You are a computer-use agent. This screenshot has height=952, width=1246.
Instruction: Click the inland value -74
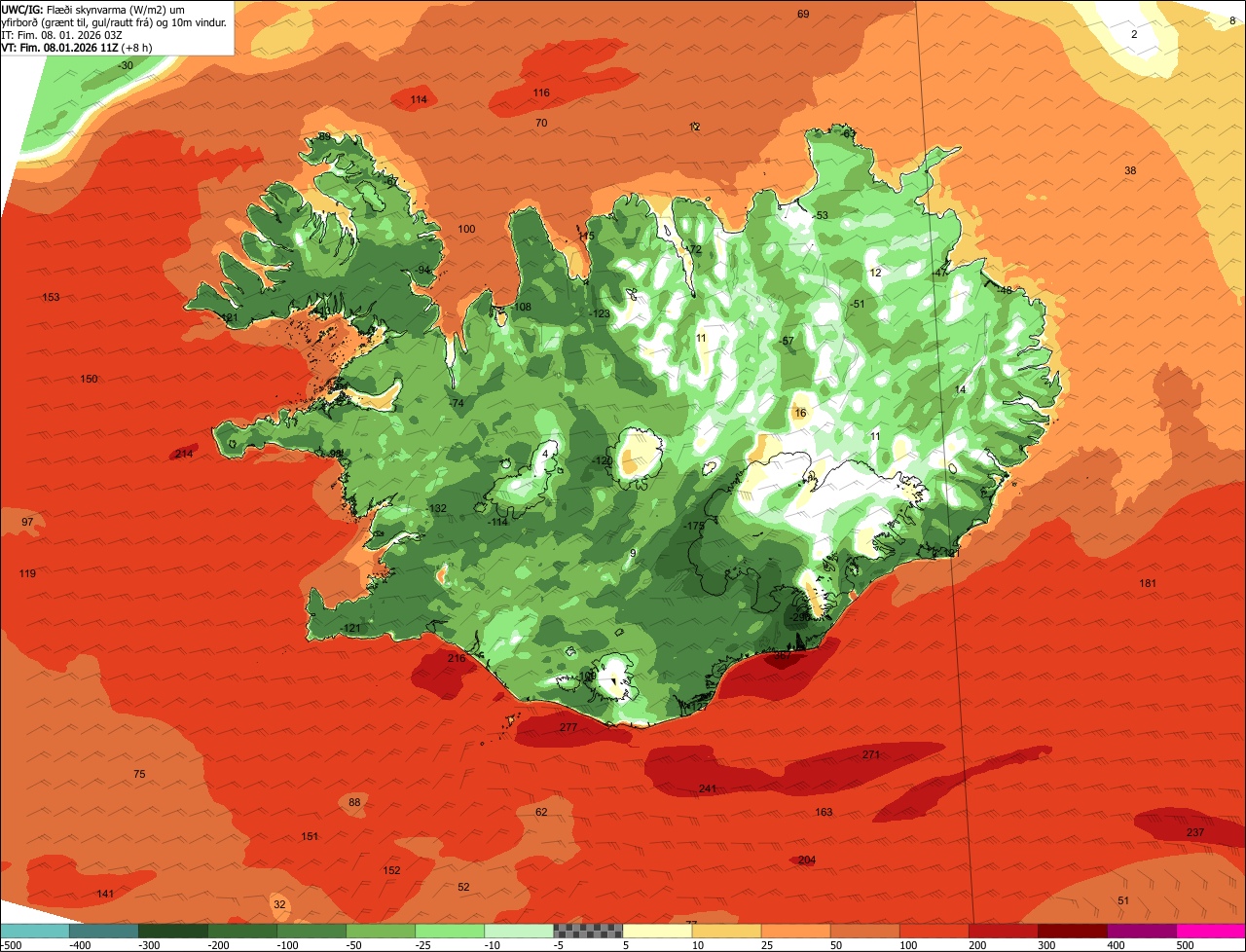coord(457,404)
